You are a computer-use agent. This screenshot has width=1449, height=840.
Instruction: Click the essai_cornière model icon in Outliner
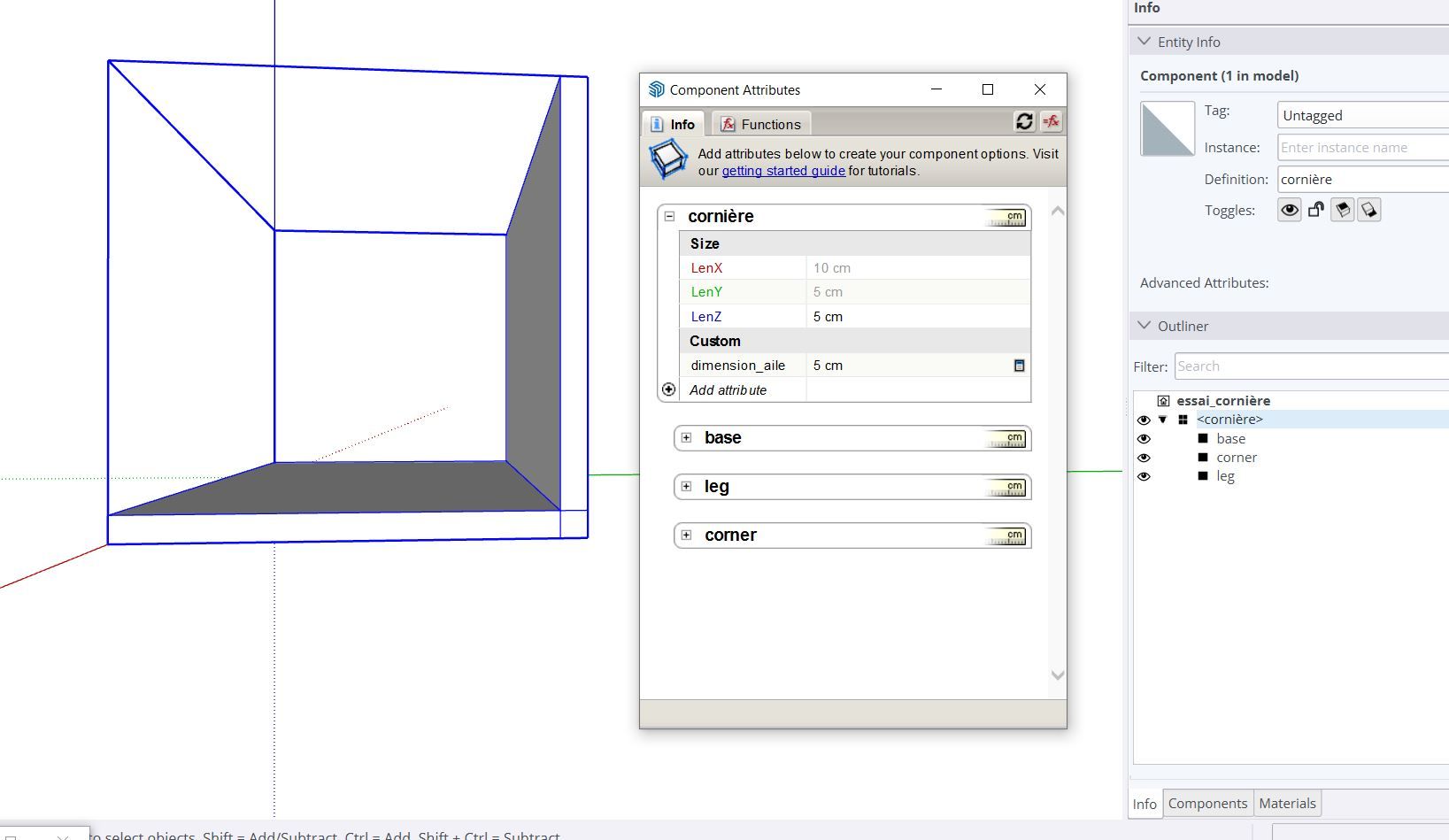click(x=1163, y=401)
